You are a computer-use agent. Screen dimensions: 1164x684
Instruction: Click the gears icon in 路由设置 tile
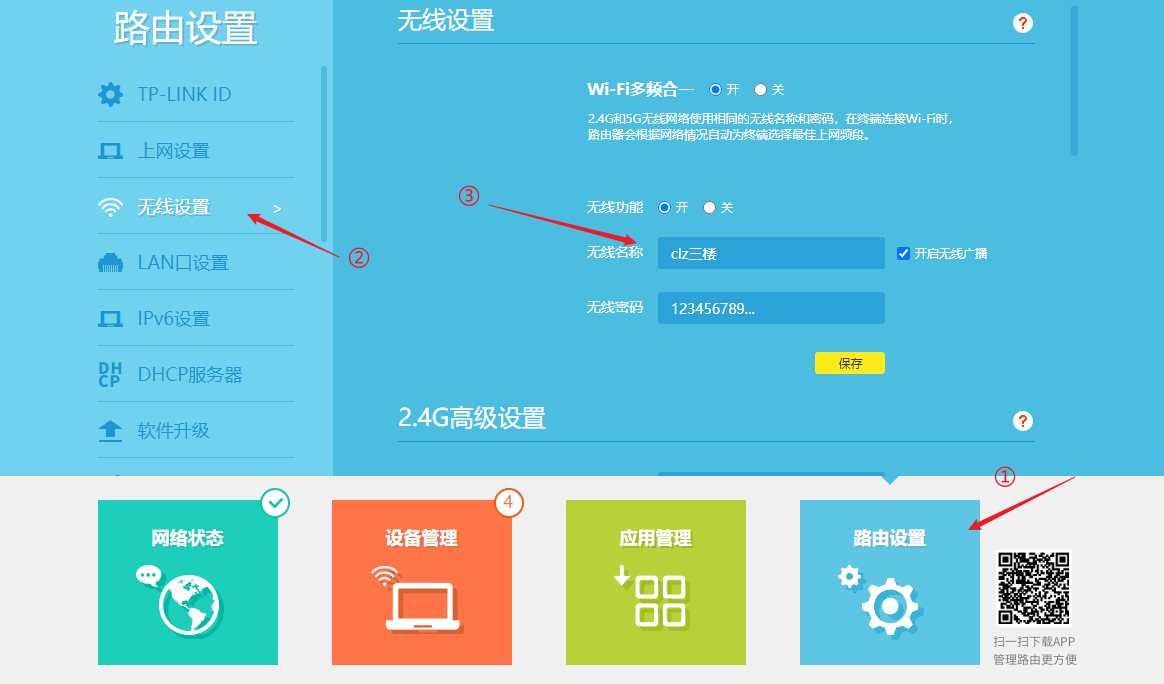[882, 601]
